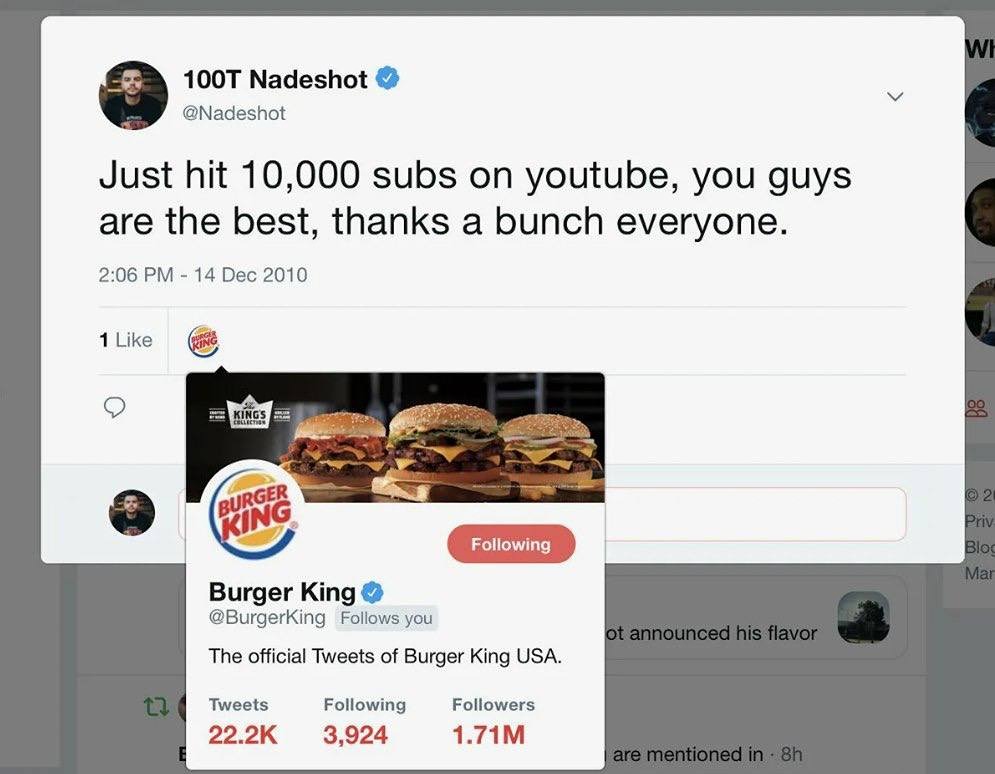Click the reply text input box

tap(755, 514)
